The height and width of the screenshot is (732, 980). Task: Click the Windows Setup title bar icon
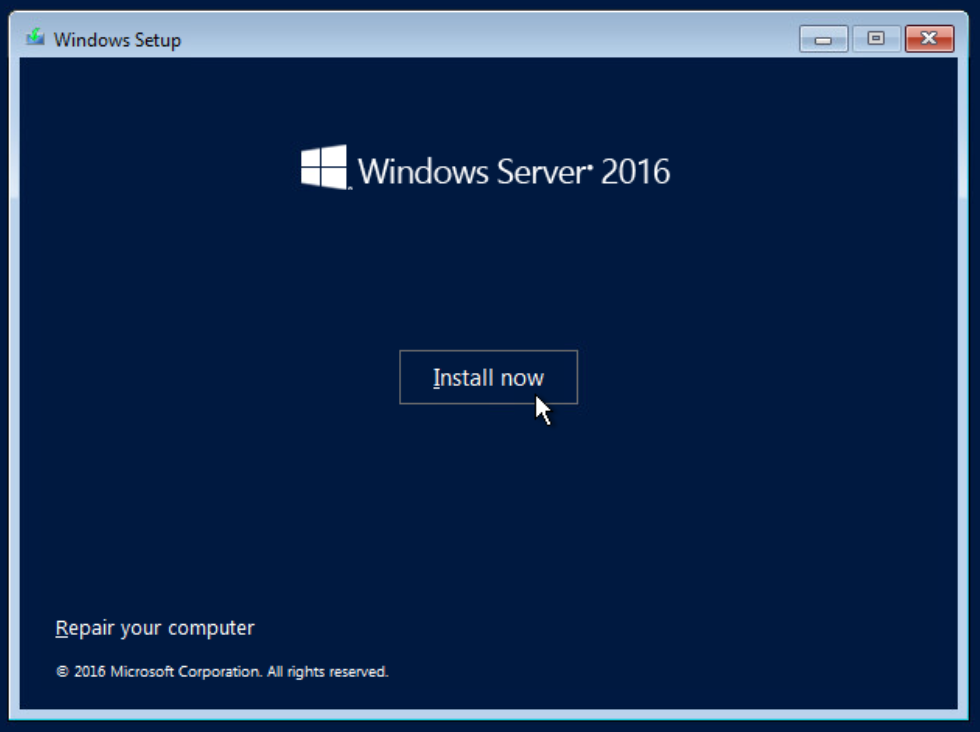point(36,39)
